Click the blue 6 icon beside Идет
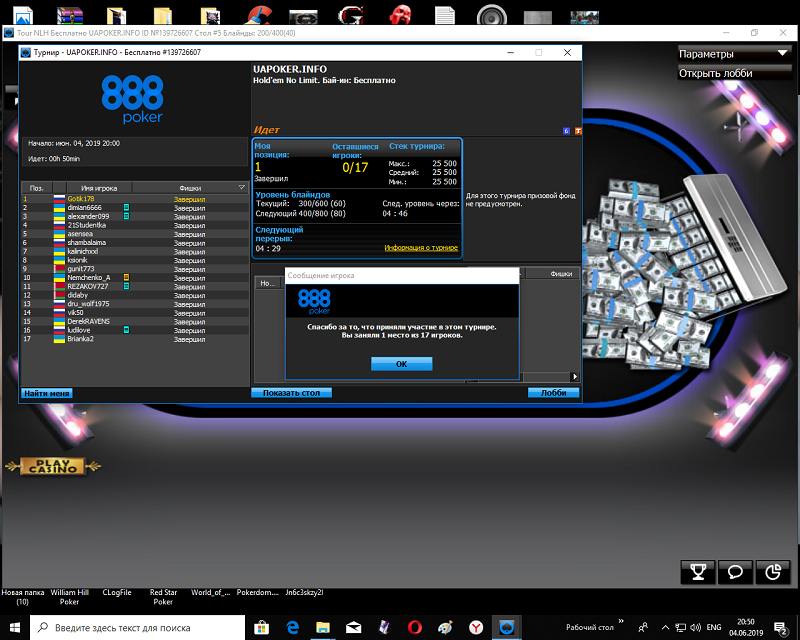800x640 pixels. coord(566,131)
